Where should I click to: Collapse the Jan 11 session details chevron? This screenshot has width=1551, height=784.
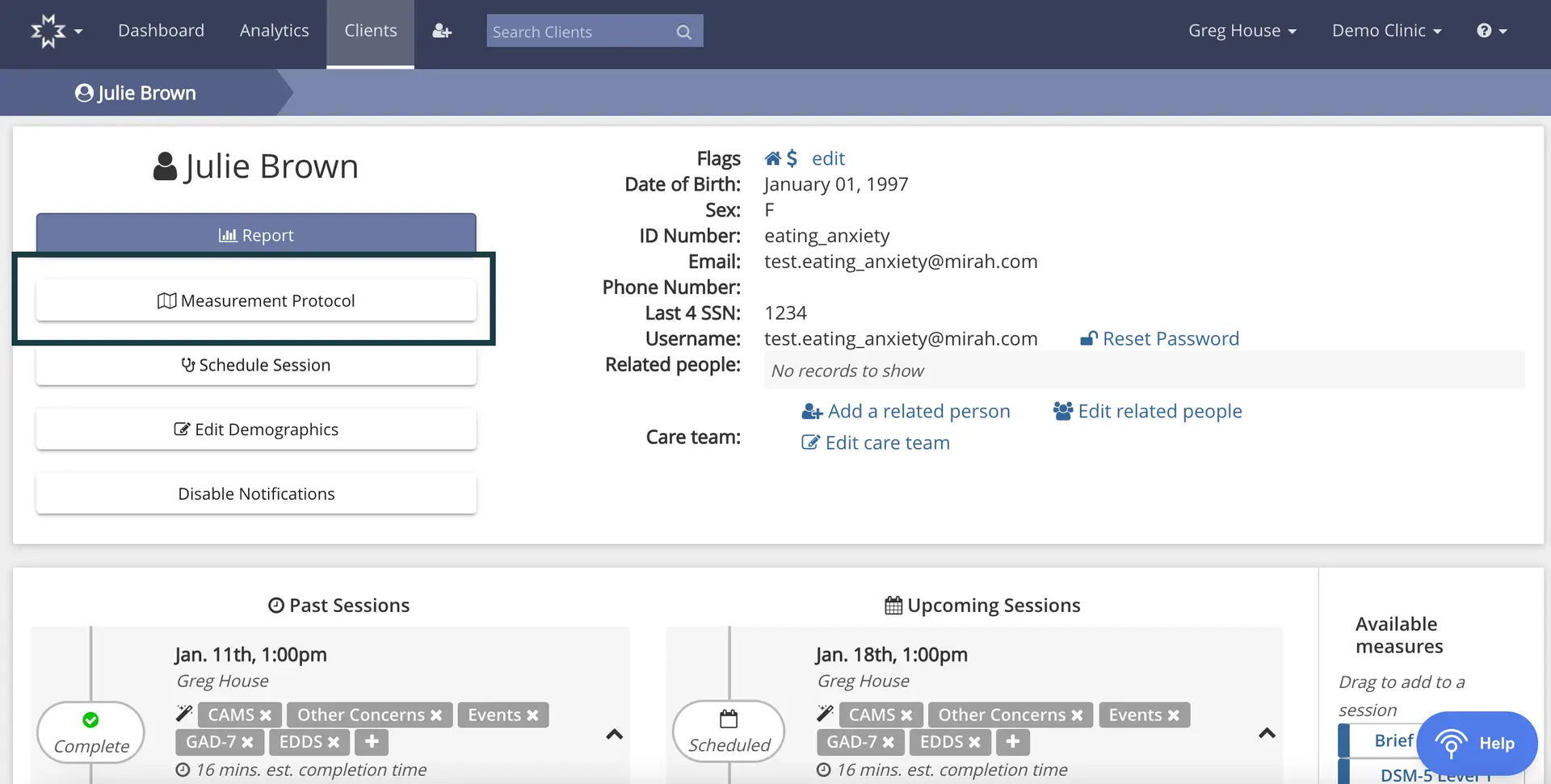tap(615, 734)
